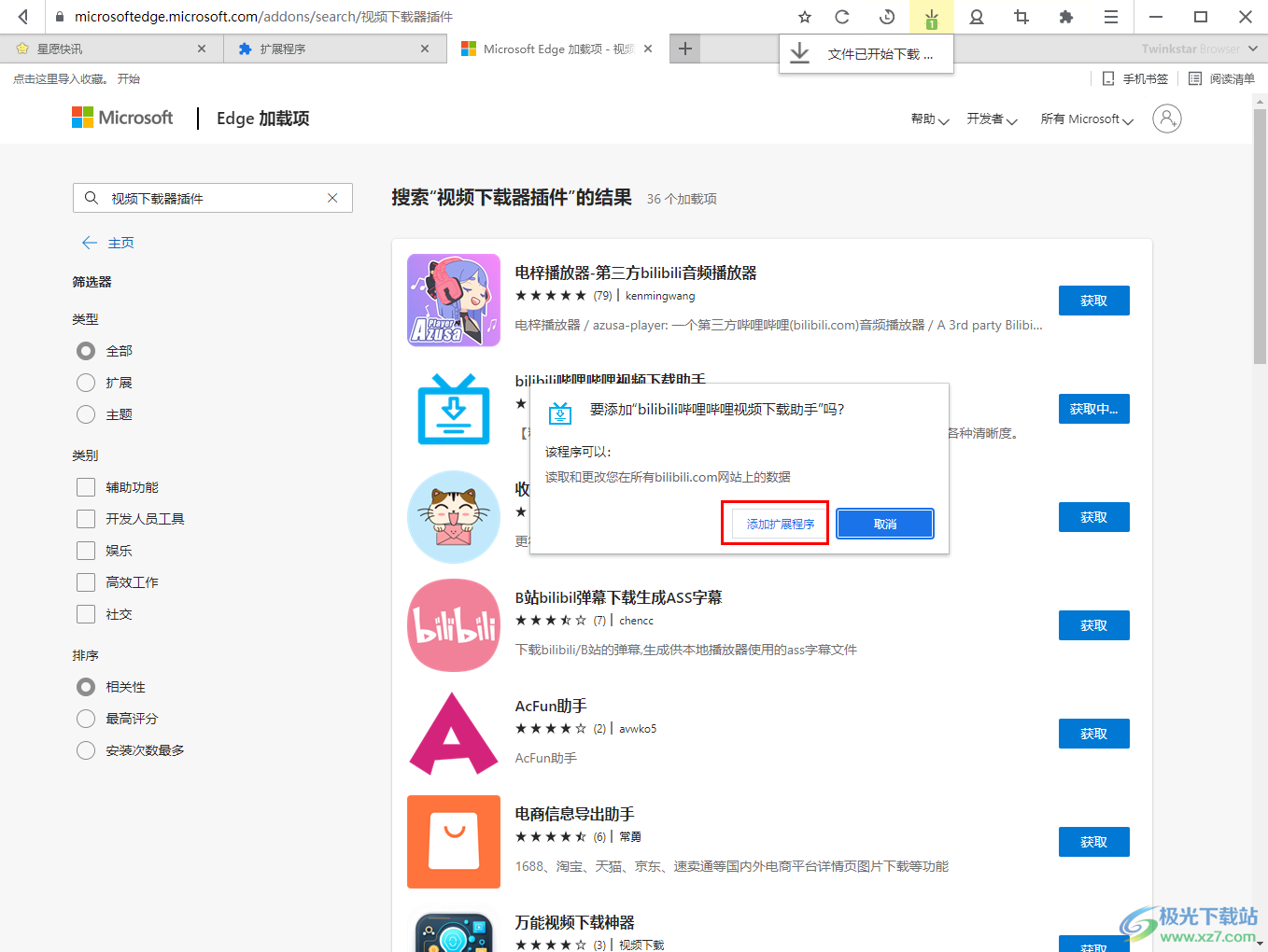Open the history clock icon

887,17
